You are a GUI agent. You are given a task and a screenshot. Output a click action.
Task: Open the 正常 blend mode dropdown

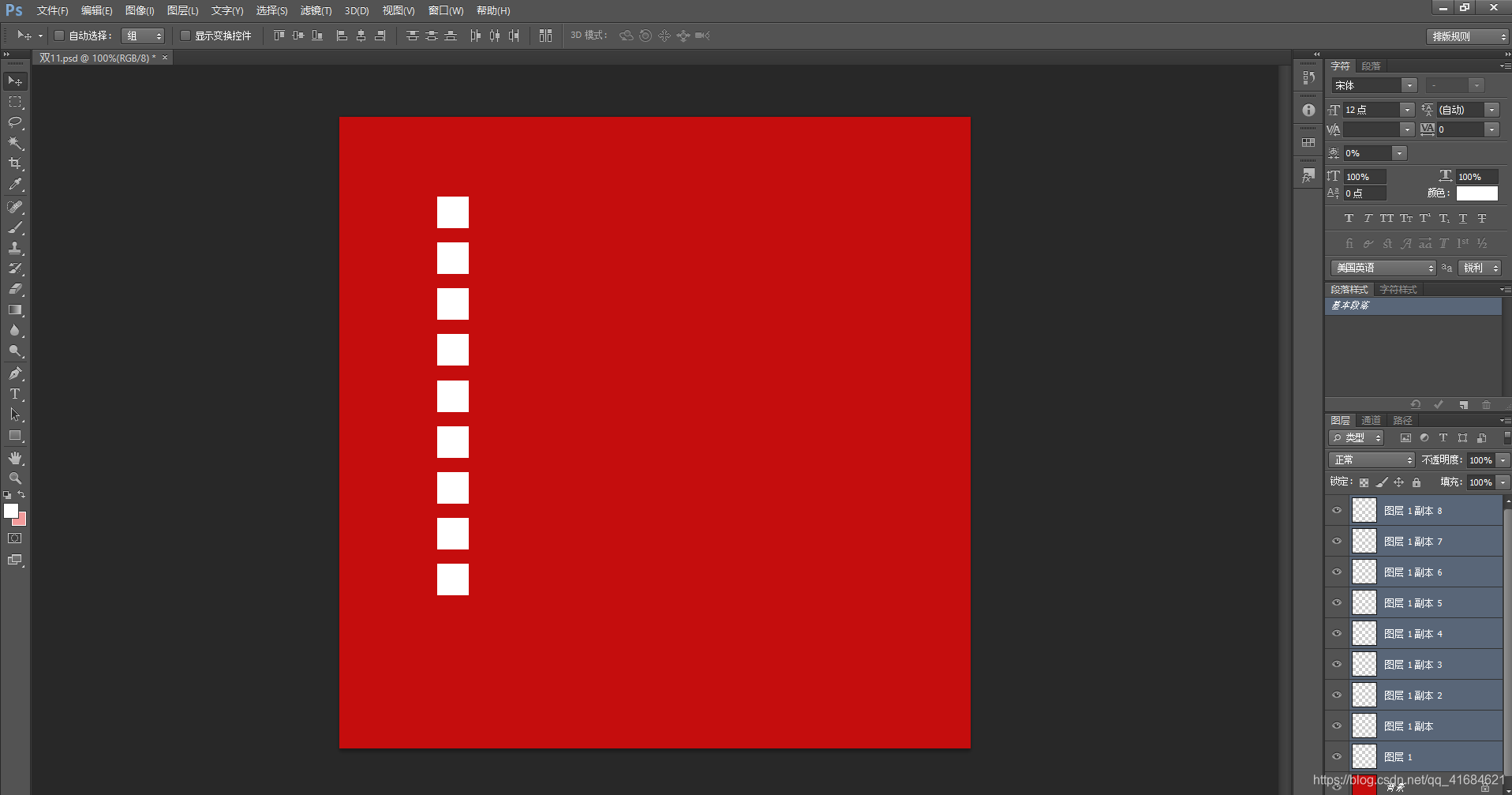(1372, 460)
